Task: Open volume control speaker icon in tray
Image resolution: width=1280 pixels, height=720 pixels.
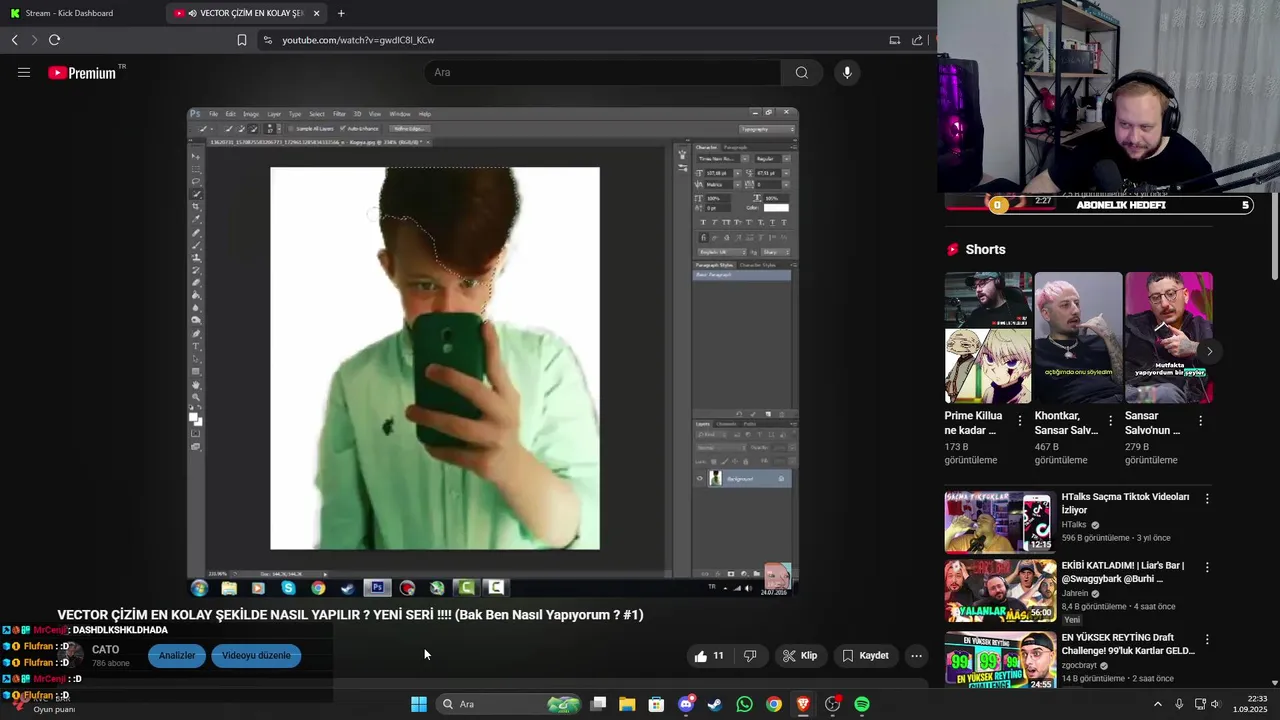Action: click(x=1217, y=704)
